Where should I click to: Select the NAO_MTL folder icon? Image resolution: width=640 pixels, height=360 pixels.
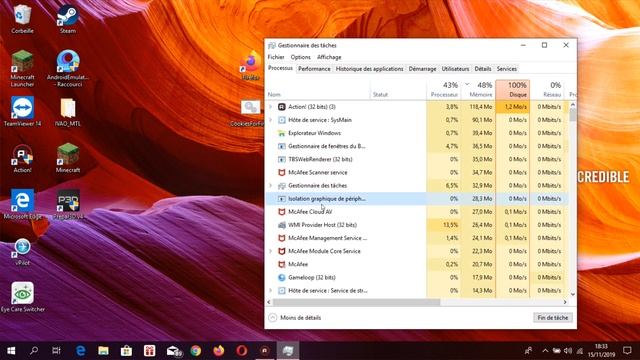coord(68,111)
